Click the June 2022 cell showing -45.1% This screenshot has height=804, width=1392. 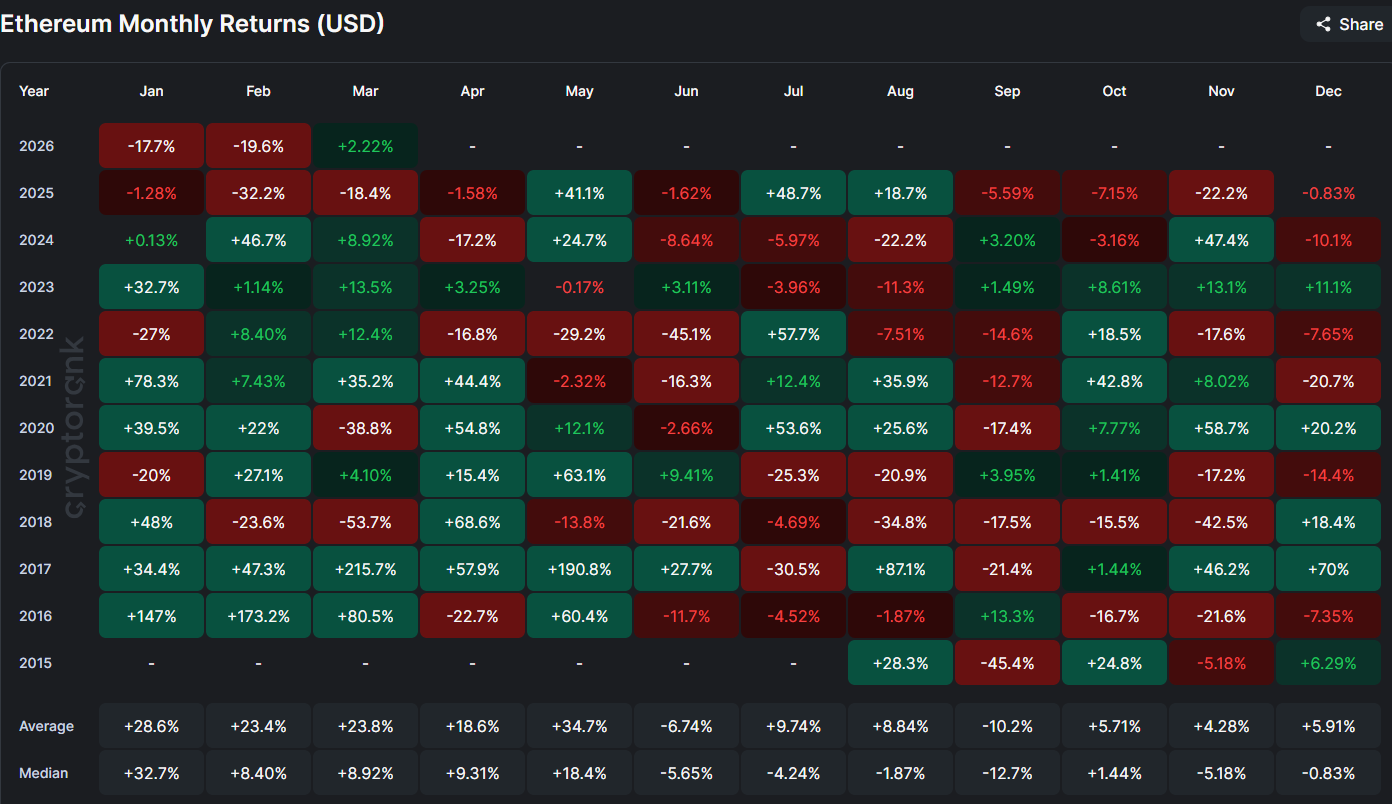pos(686,334)
